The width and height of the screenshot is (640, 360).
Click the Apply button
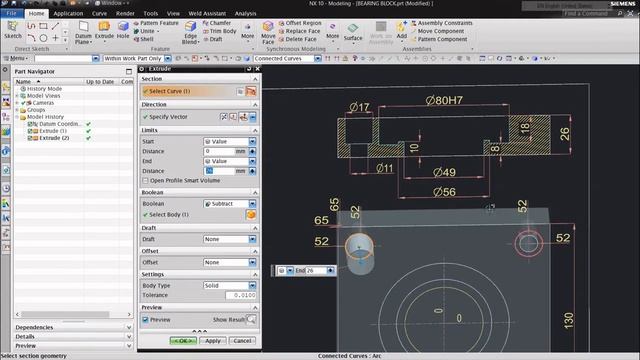[213, 340]
